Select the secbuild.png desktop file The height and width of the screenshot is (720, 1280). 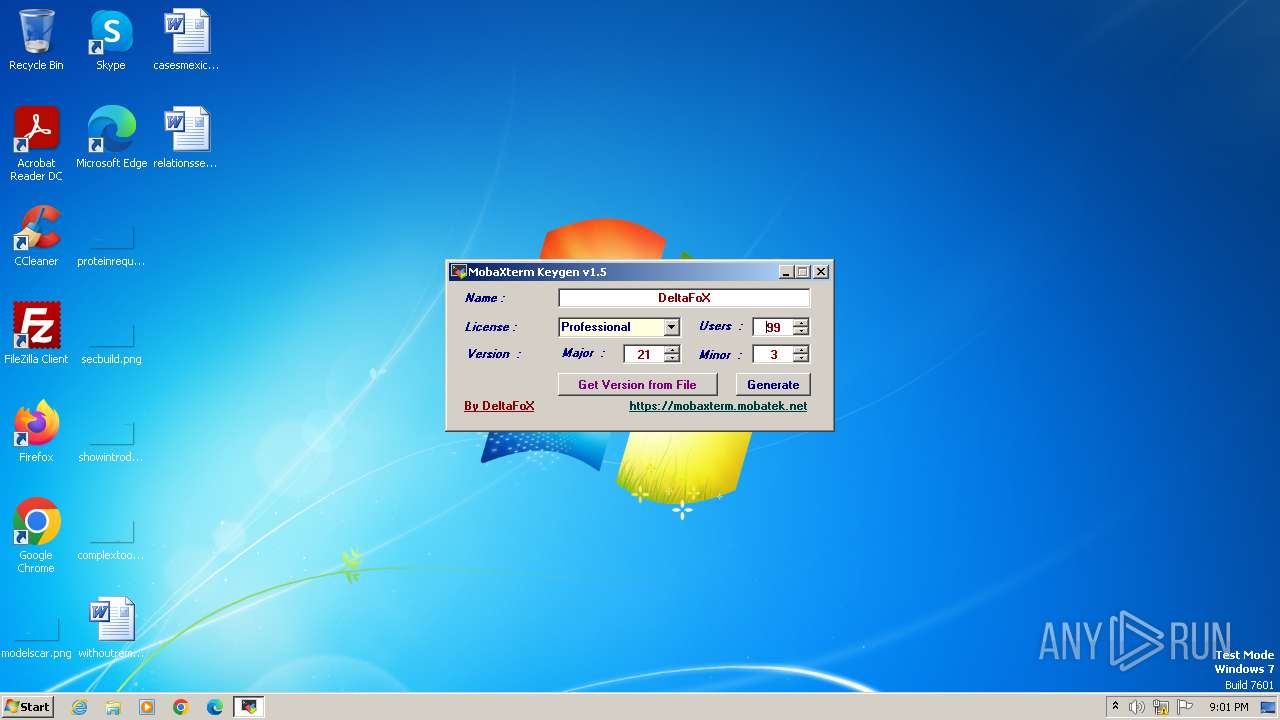[x=111, y=343]
